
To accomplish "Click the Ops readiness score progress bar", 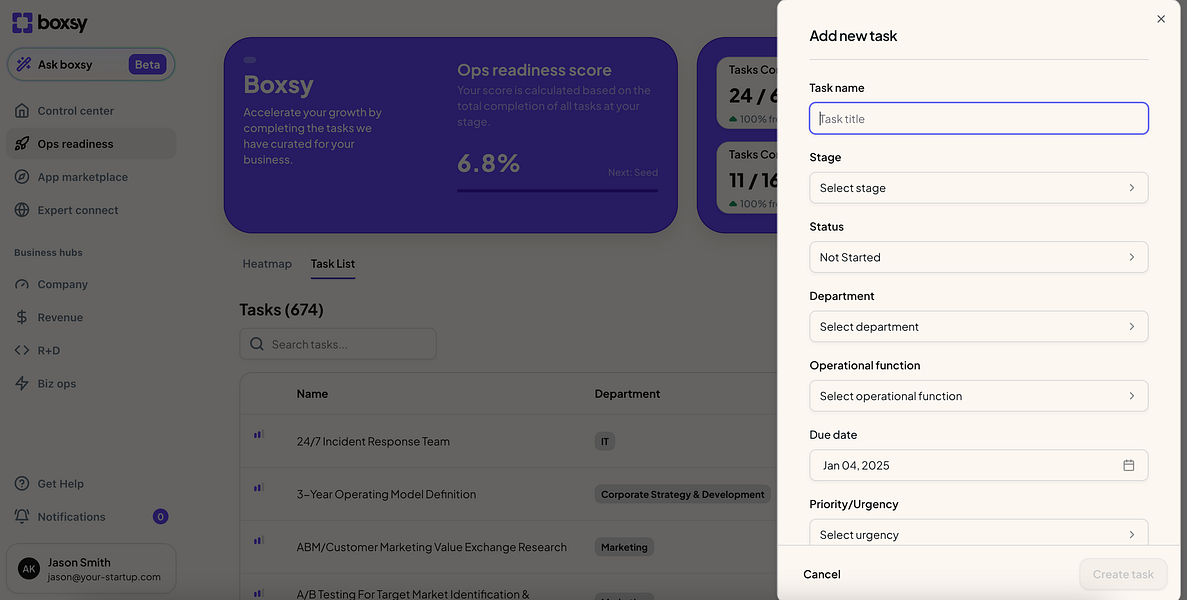I will pos(557,191).
